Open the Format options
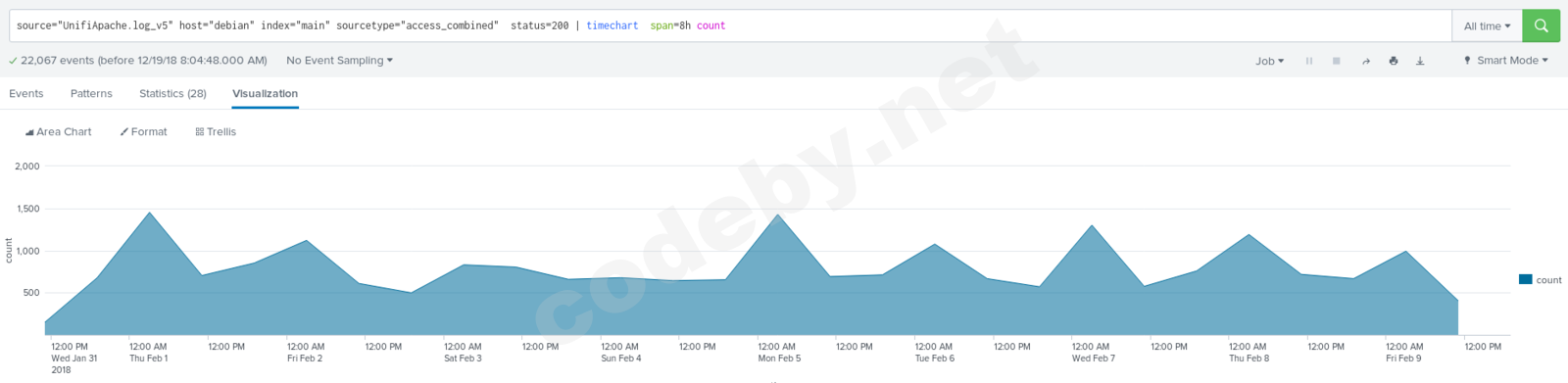 click(143, 132)
